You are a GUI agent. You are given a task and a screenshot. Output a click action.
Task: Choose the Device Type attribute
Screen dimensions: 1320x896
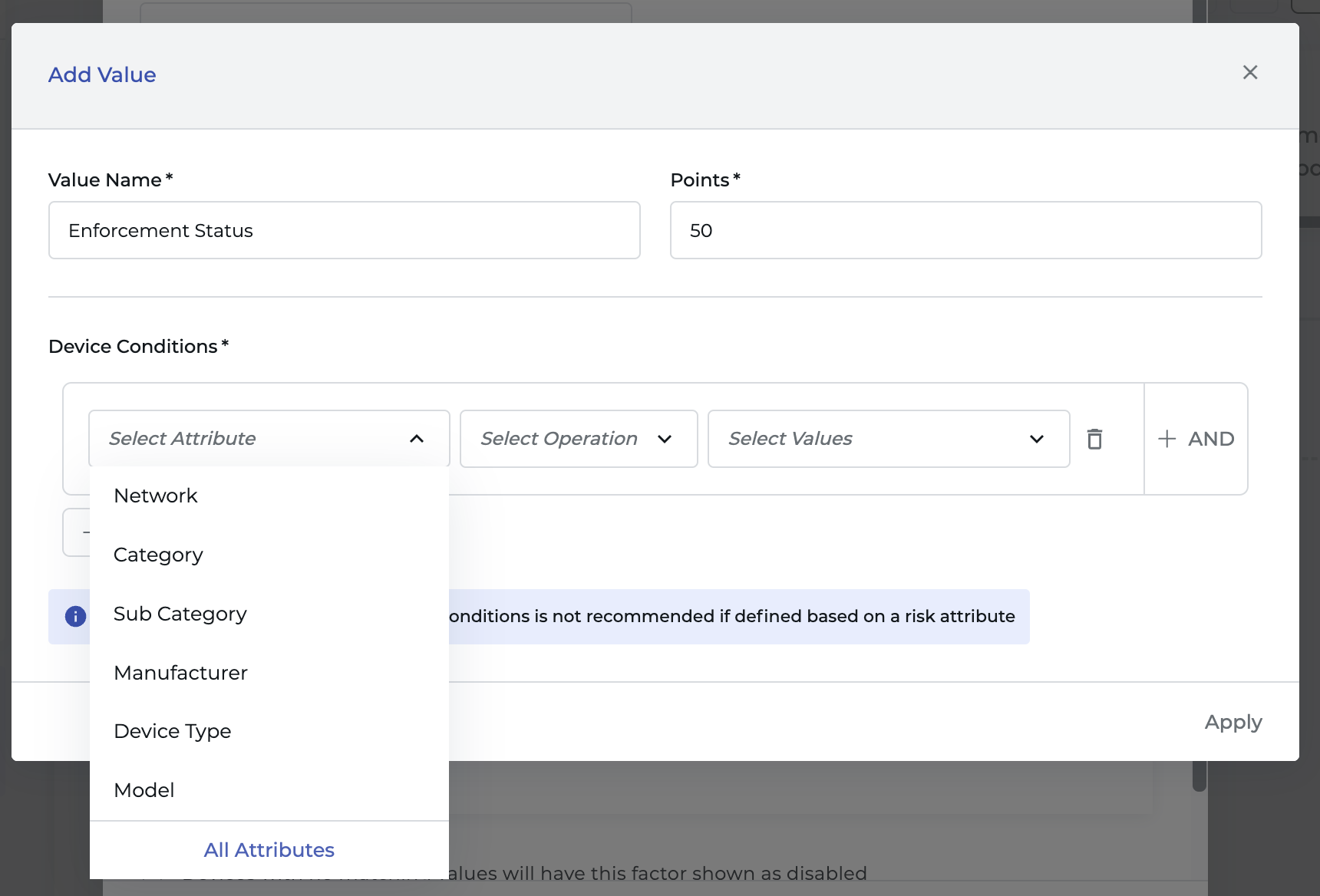click(173, 731)
